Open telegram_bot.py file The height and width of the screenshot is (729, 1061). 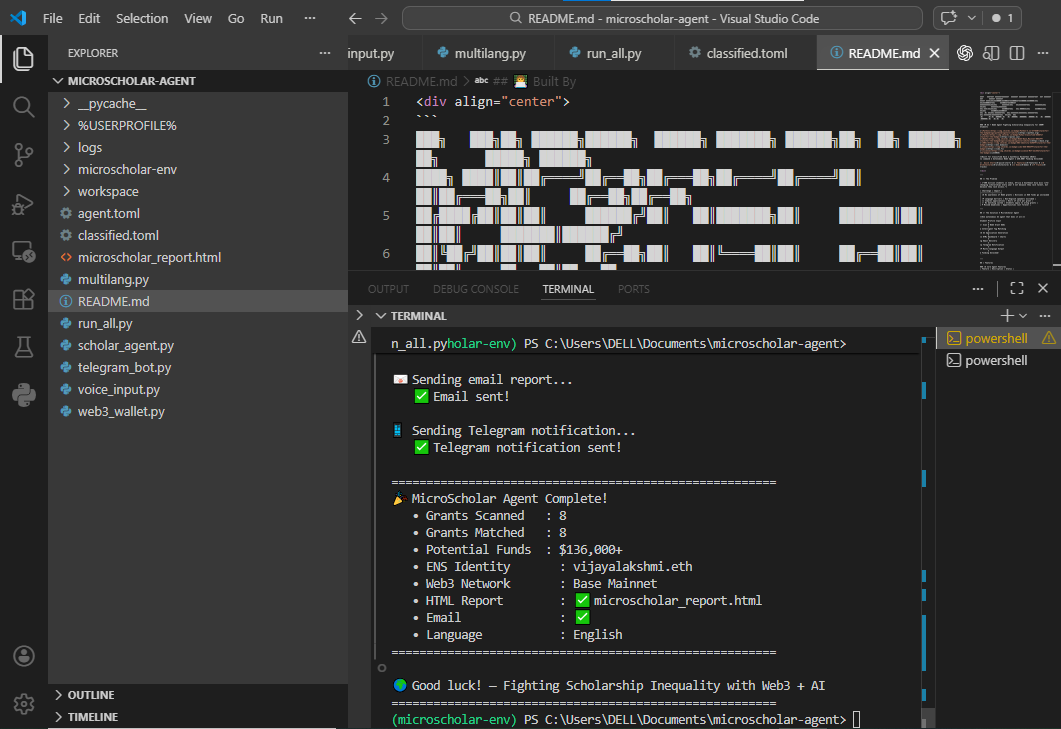125,368
